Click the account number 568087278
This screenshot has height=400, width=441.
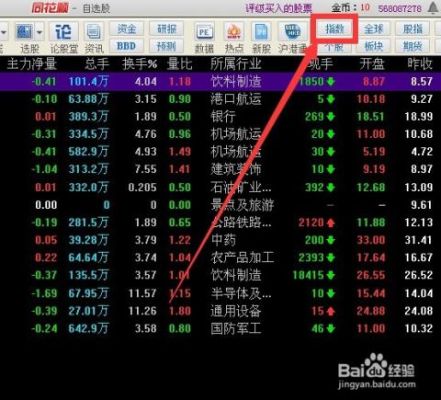tap(400, 8)
